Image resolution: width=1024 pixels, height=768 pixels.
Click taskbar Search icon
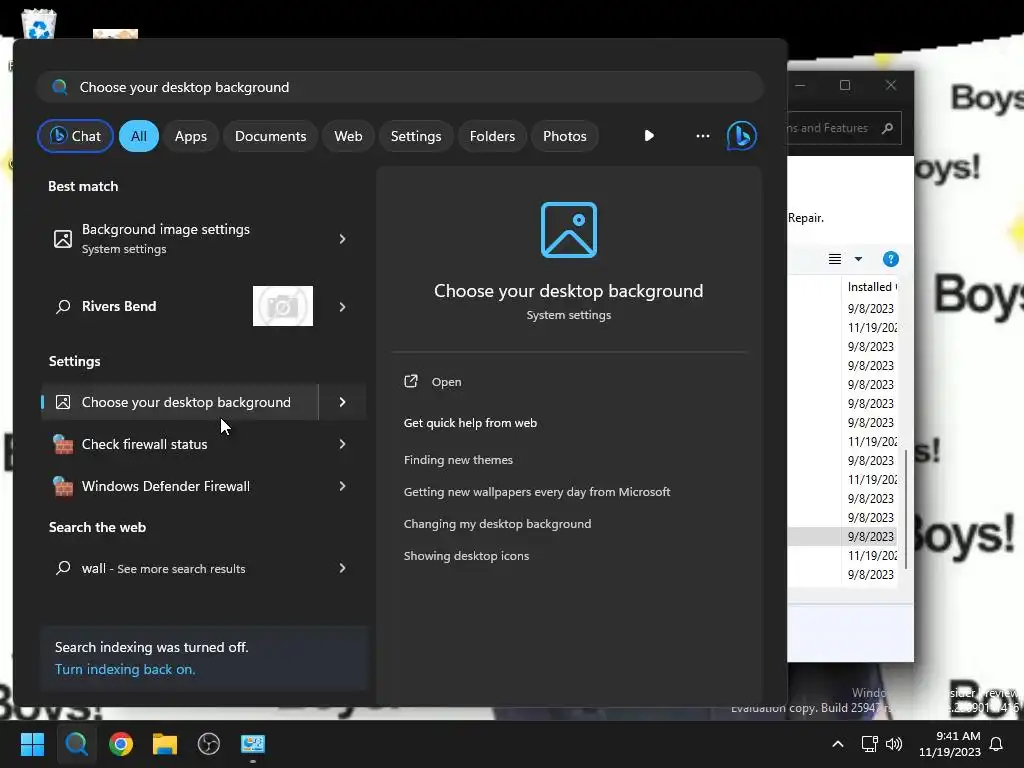(76, 744)
